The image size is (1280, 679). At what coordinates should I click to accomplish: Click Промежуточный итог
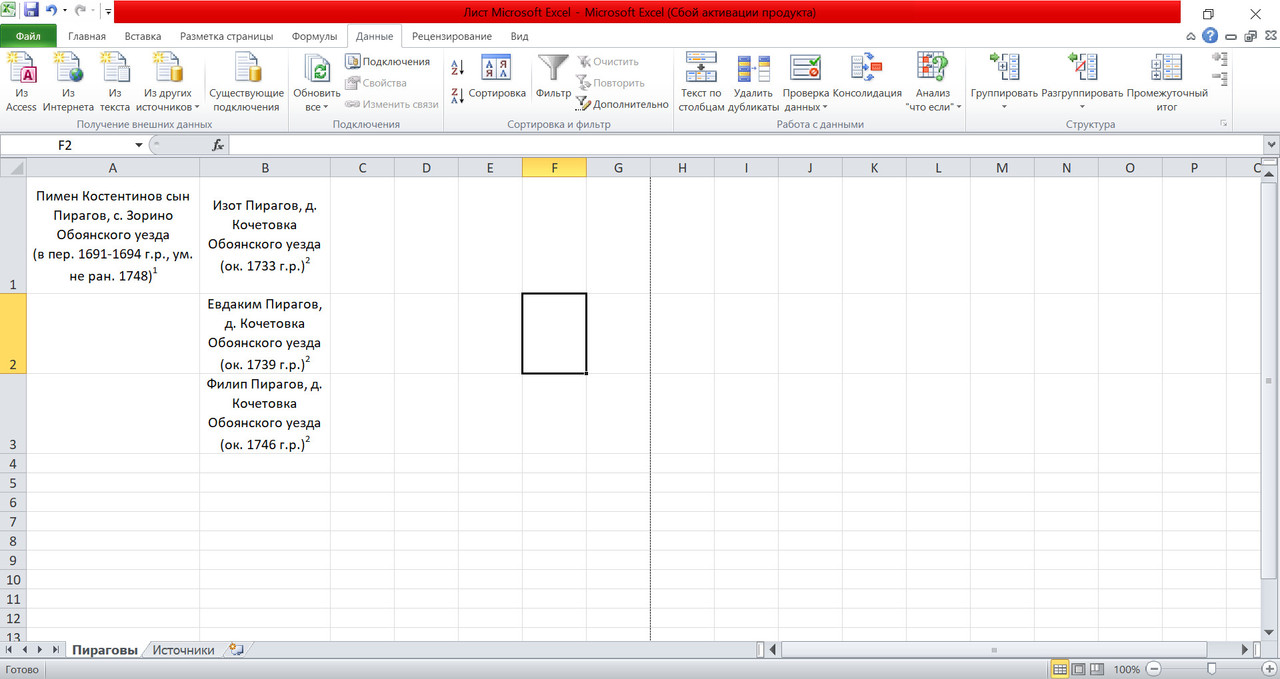1167,83
